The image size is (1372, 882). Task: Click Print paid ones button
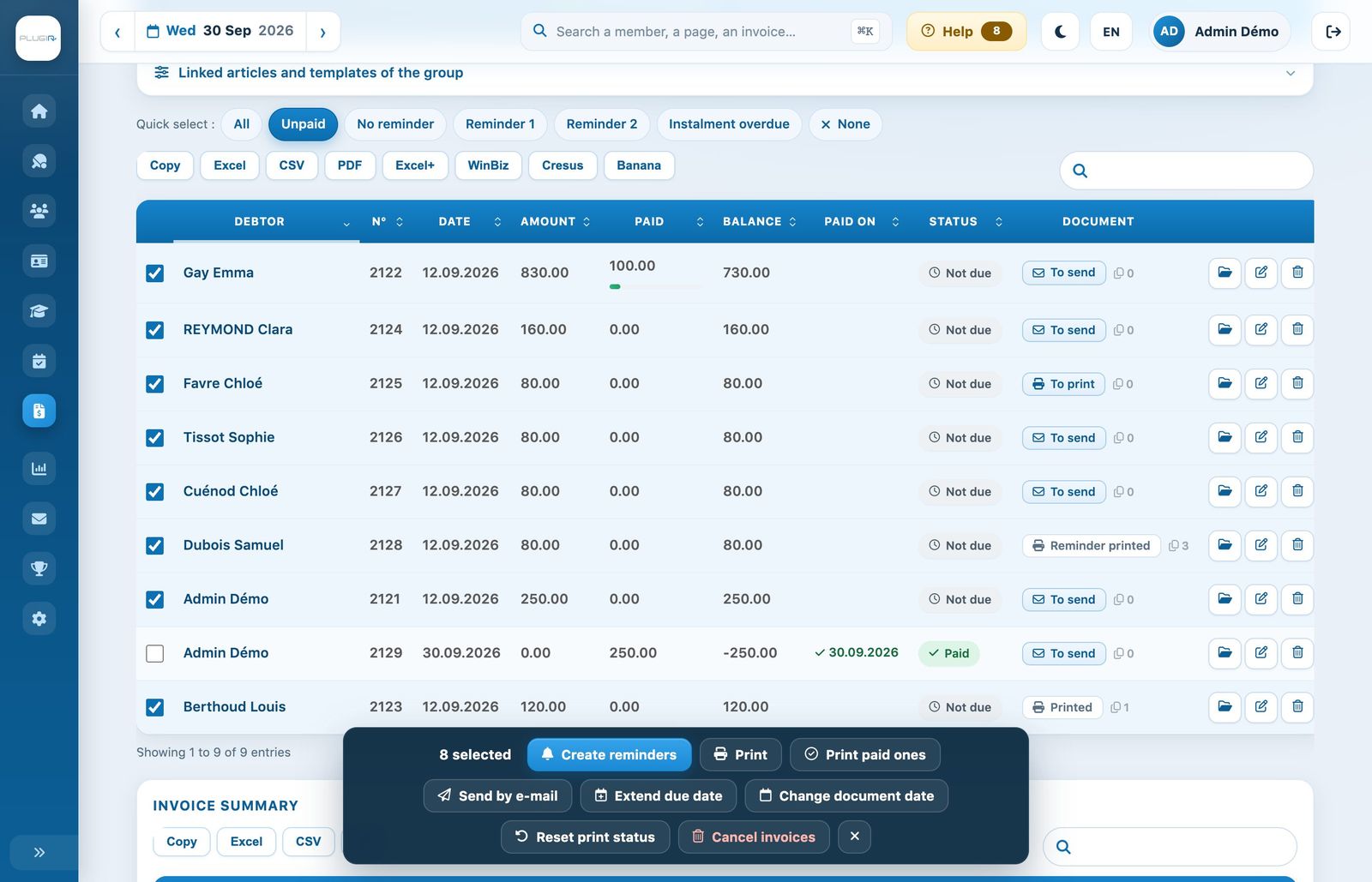pyautogui.click(x=865, y=754)
